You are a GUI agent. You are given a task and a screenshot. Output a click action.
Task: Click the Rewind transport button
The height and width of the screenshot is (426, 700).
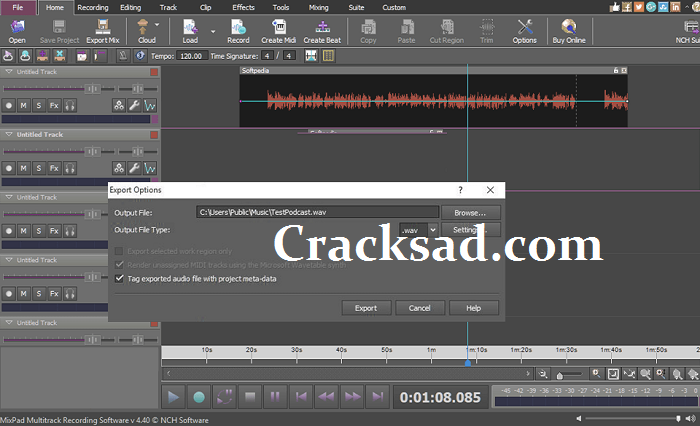click(326, 397)
